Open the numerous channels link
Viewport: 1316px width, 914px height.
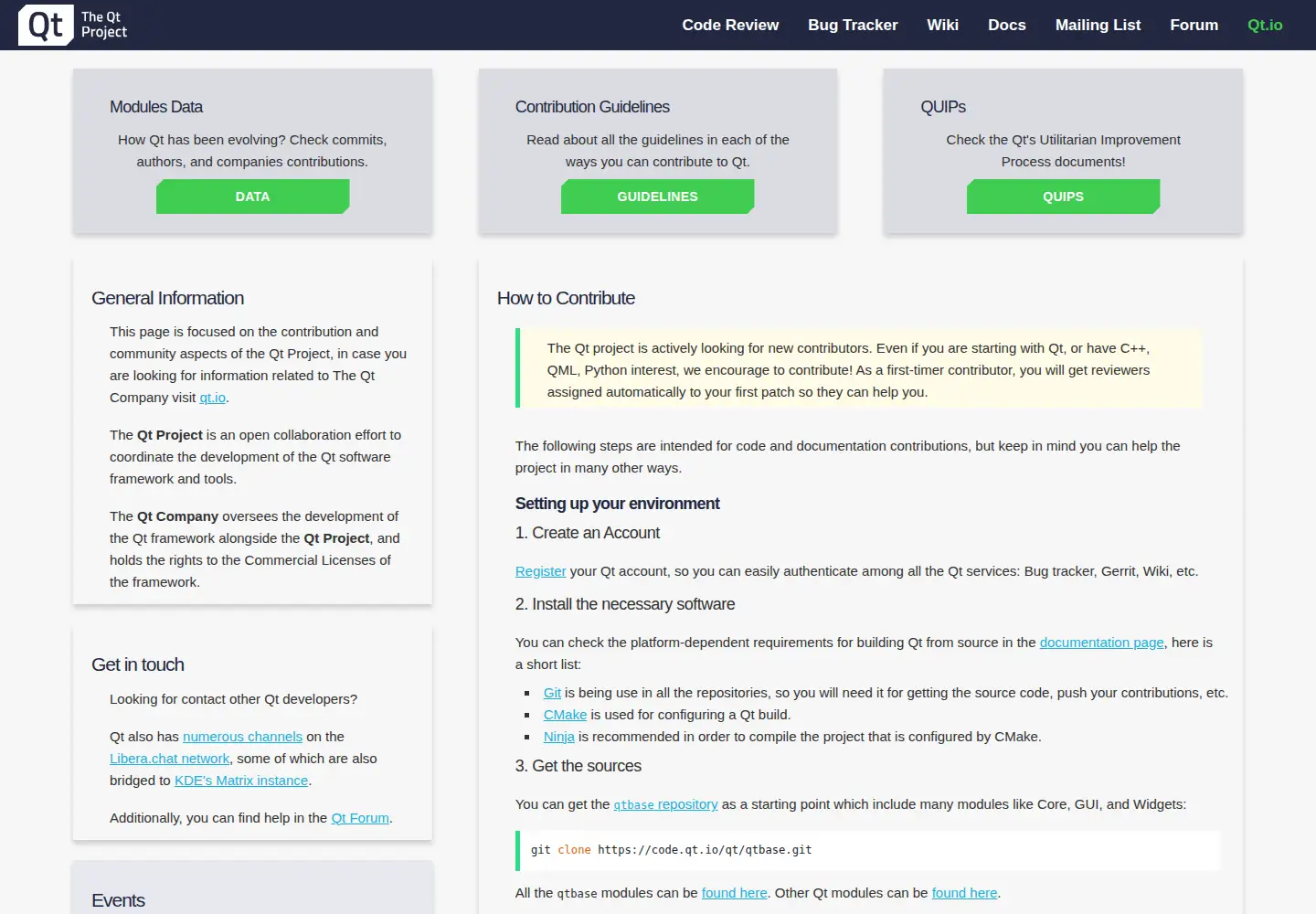click(x=242, y=737)
